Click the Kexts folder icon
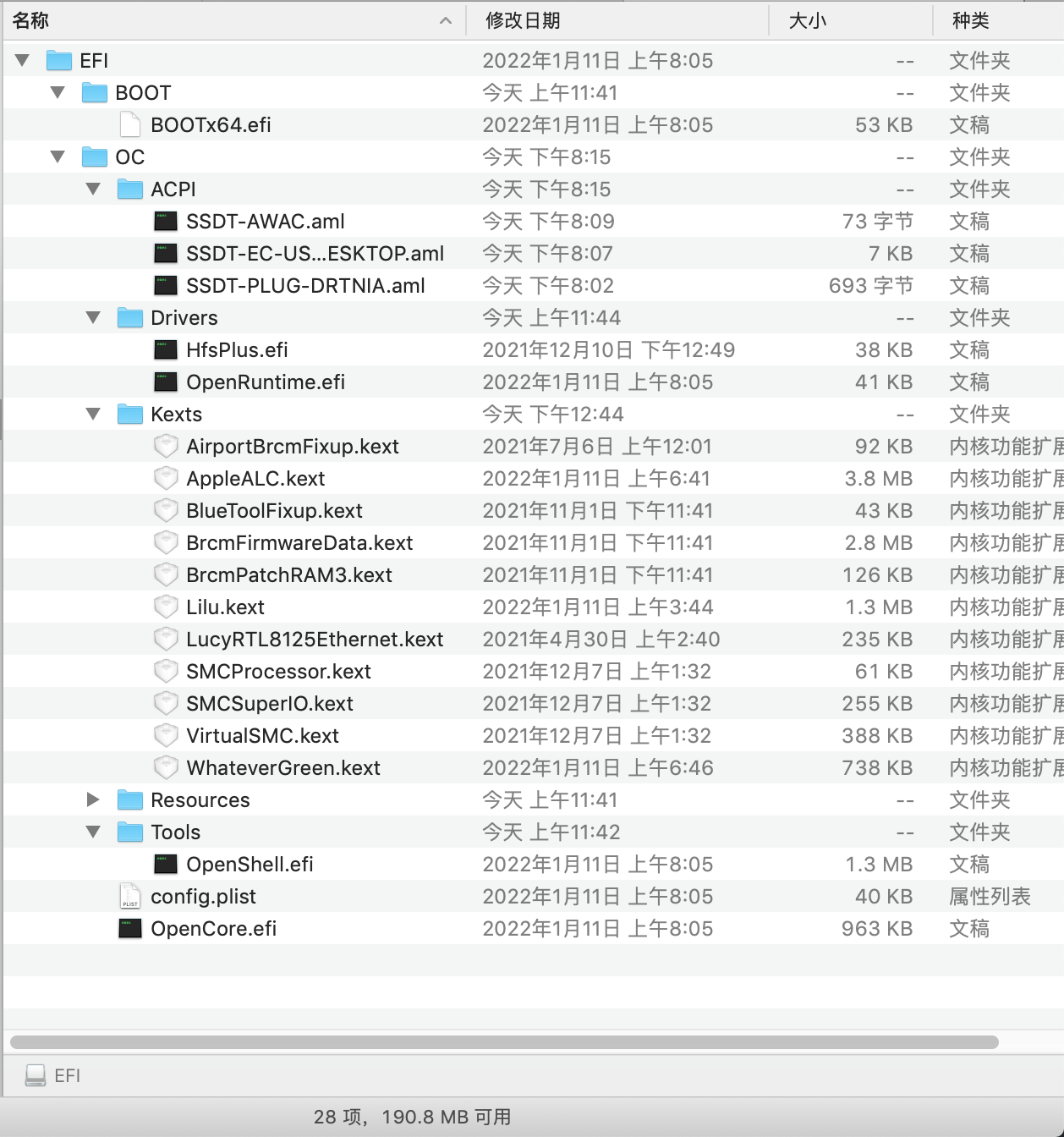Screen dimensions: 1064x1137 coord(129,414)
